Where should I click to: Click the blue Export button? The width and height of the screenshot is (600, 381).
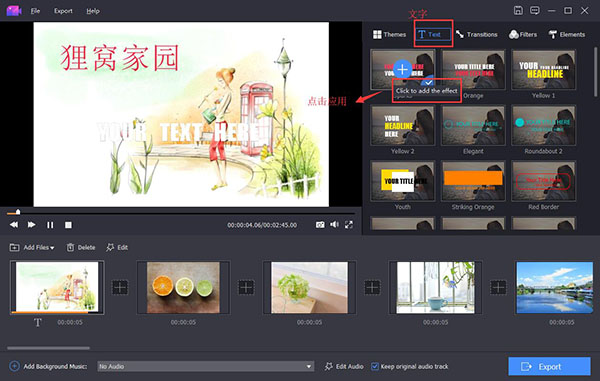tap(549, 366)
